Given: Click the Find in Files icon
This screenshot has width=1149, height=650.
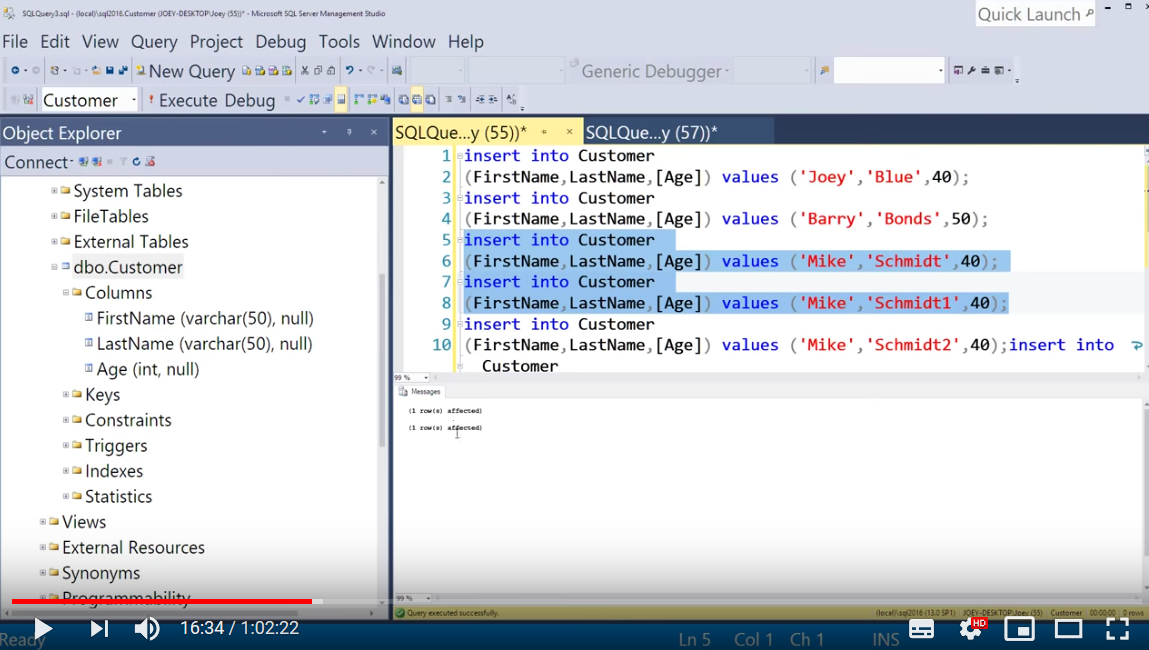Looking at the screenshot, I should 824,70.
